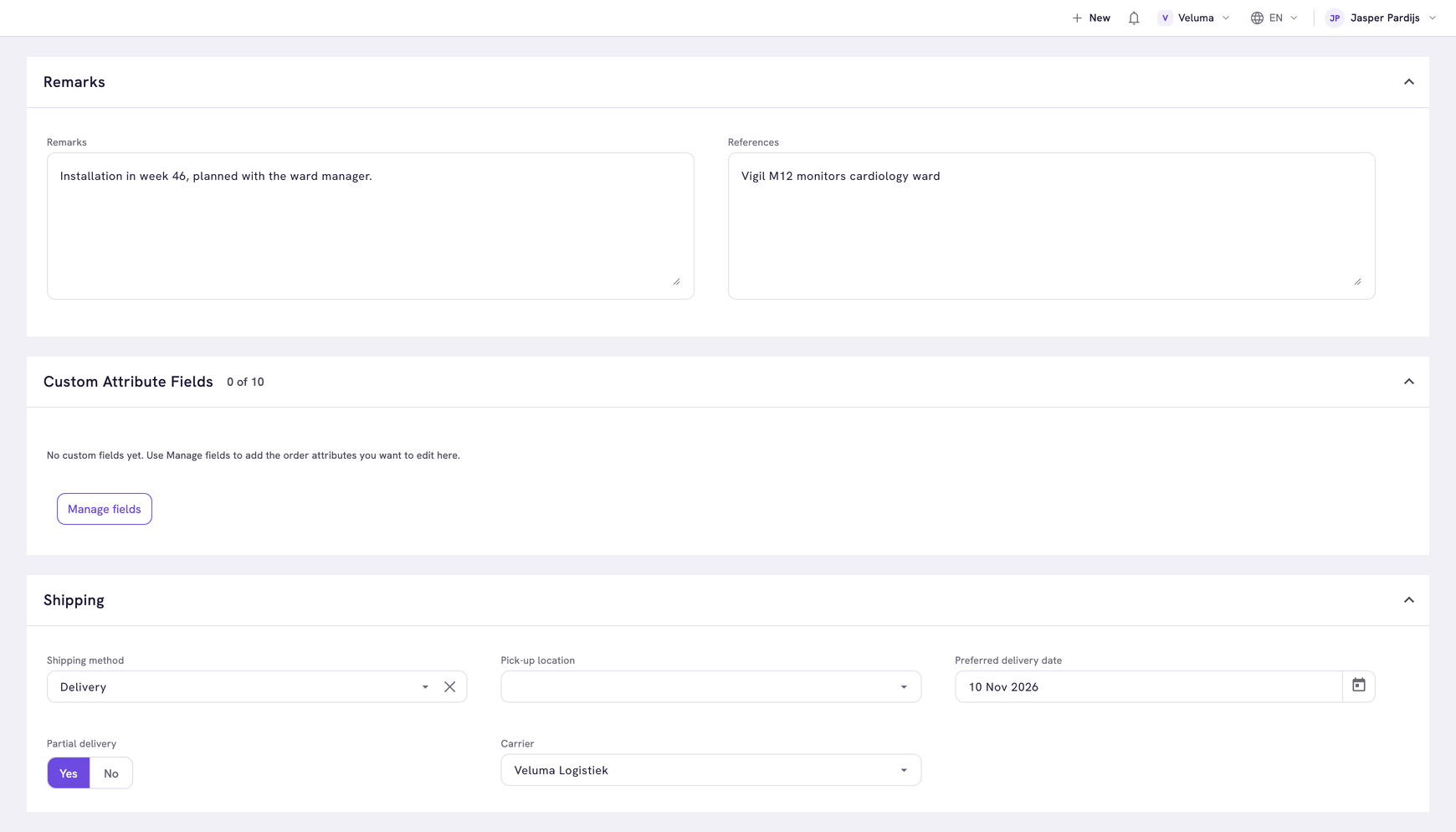Open the Veluma organization switcher

[1194, 18]
